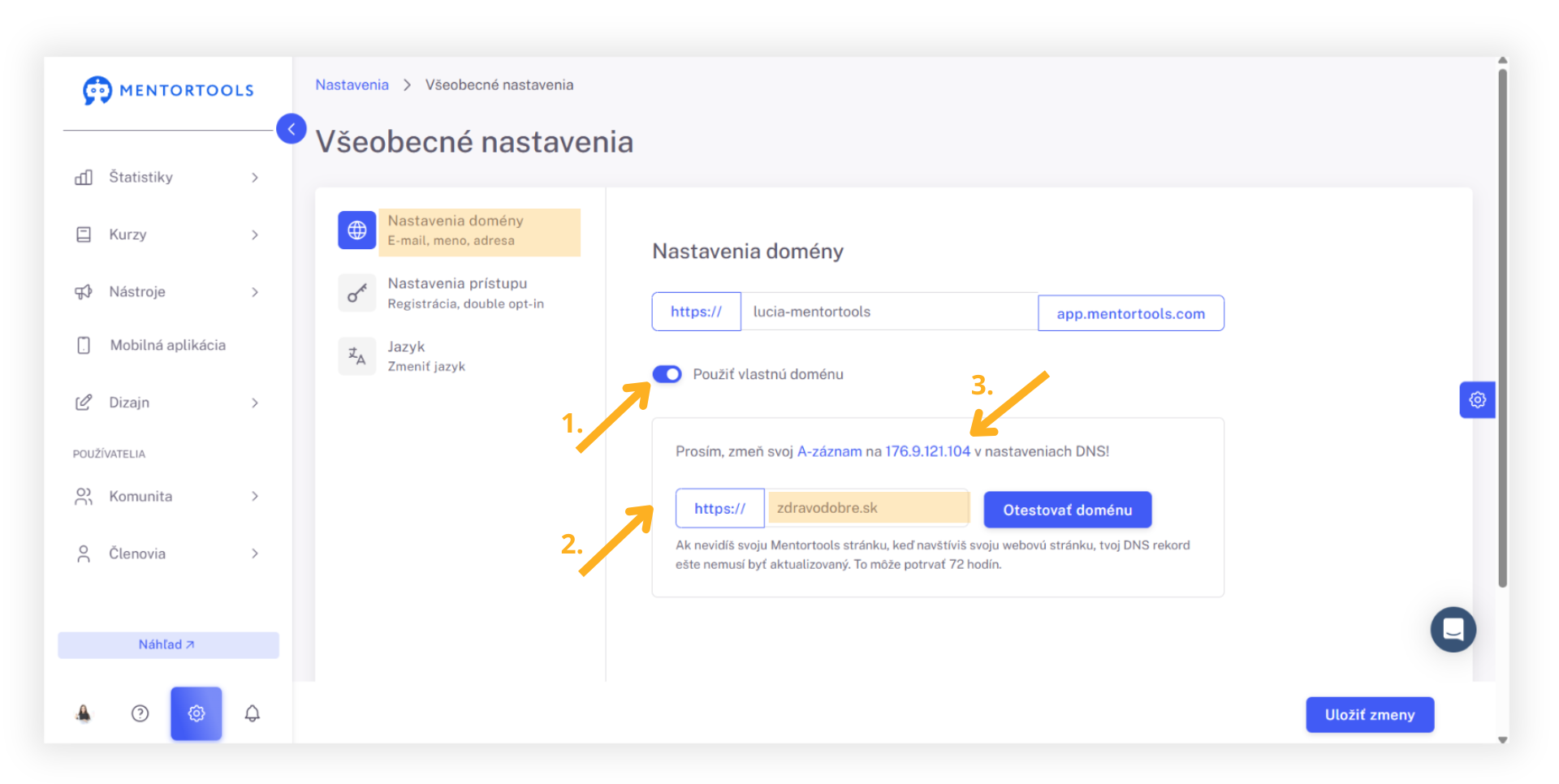Open the A-záznam link

point(829,451)
